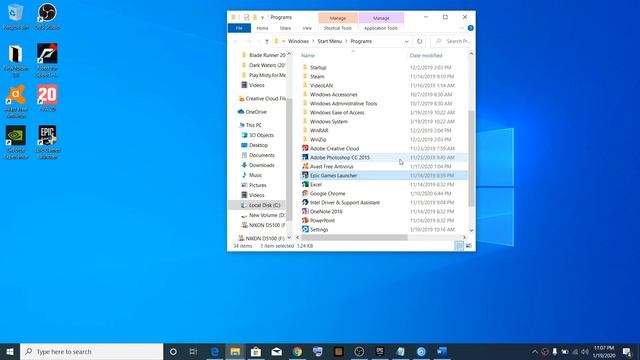Click the Settings gear icon in list
Image resolution: width=640 pixels, height=360 pixels.
point(305,229)
